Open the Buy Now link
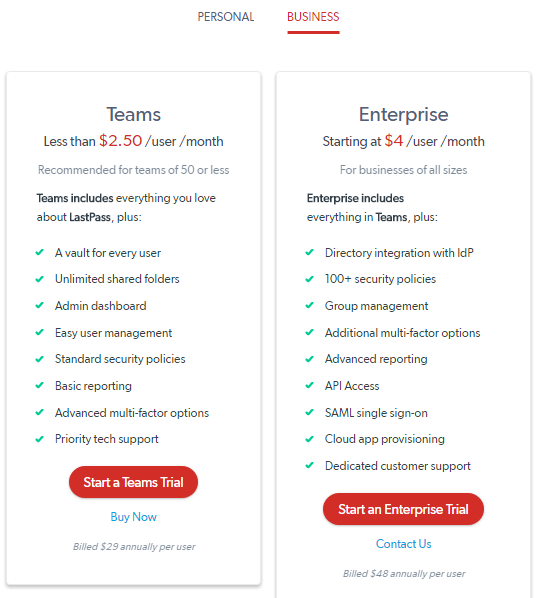 [x=133, y=517]
